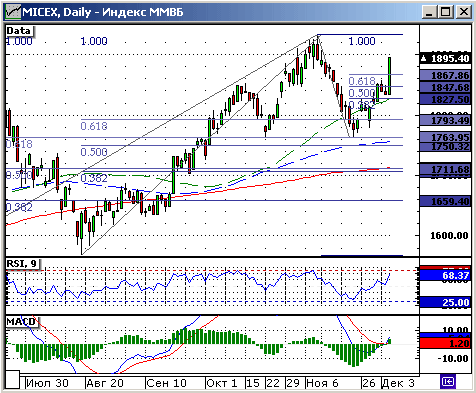Image resolution: width=476 pixels, height=393 pixels.
Task: Click the 1659.40 price level label
Action: coord(445,201)
